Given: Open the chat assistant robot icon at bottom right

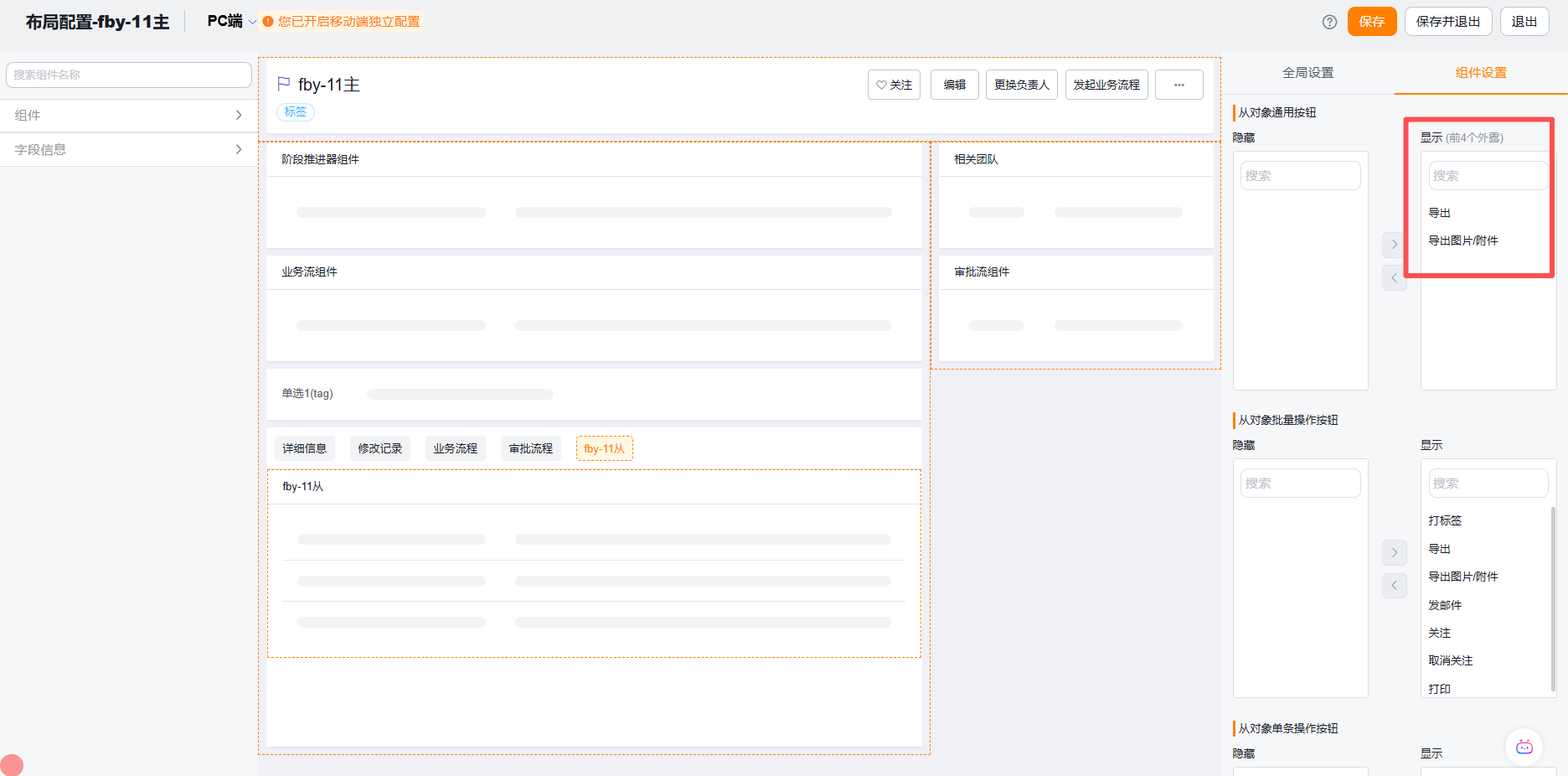Looking at the screenshot, I should click(1524, 747).
